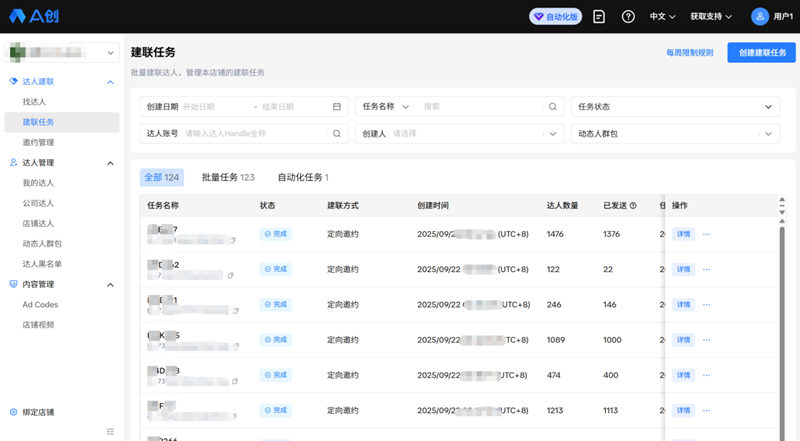
Task: Click the search icon in 达人账号 field
Action: 337,133
